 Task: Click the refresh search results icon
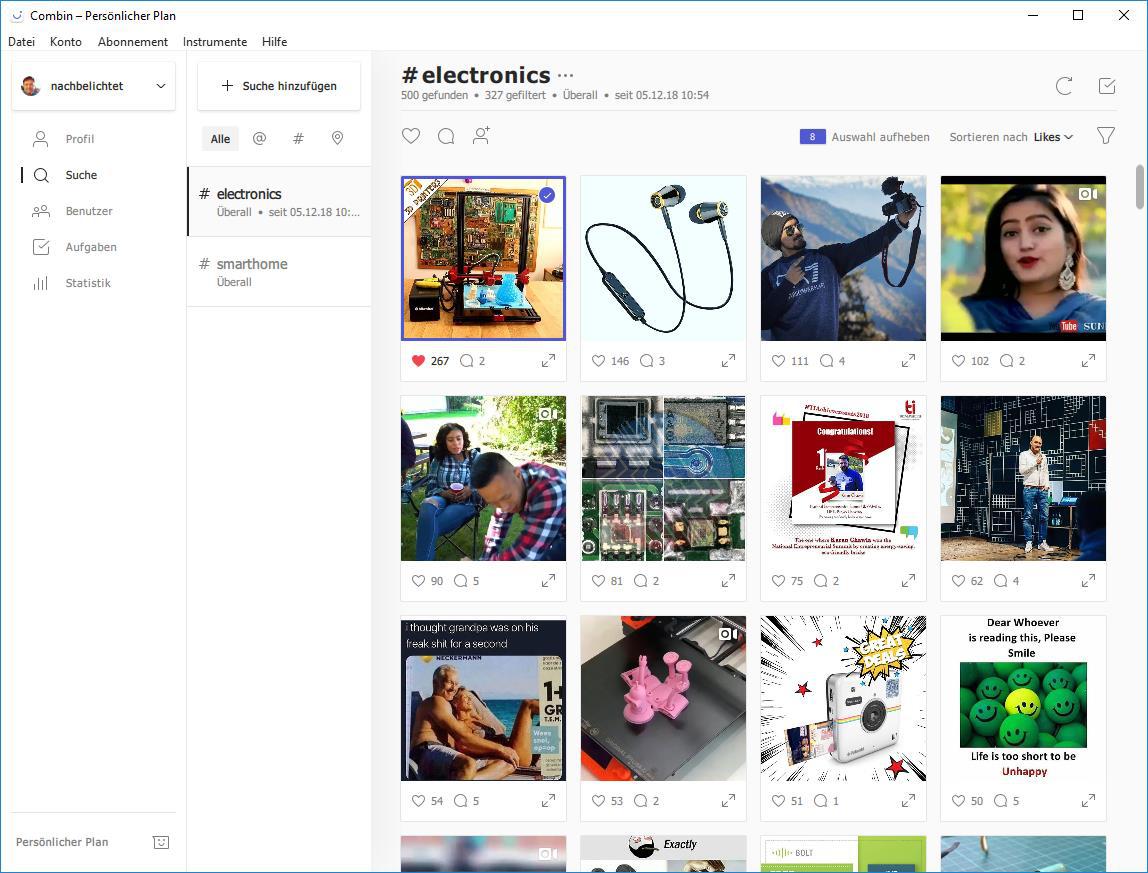(1064, 86)
